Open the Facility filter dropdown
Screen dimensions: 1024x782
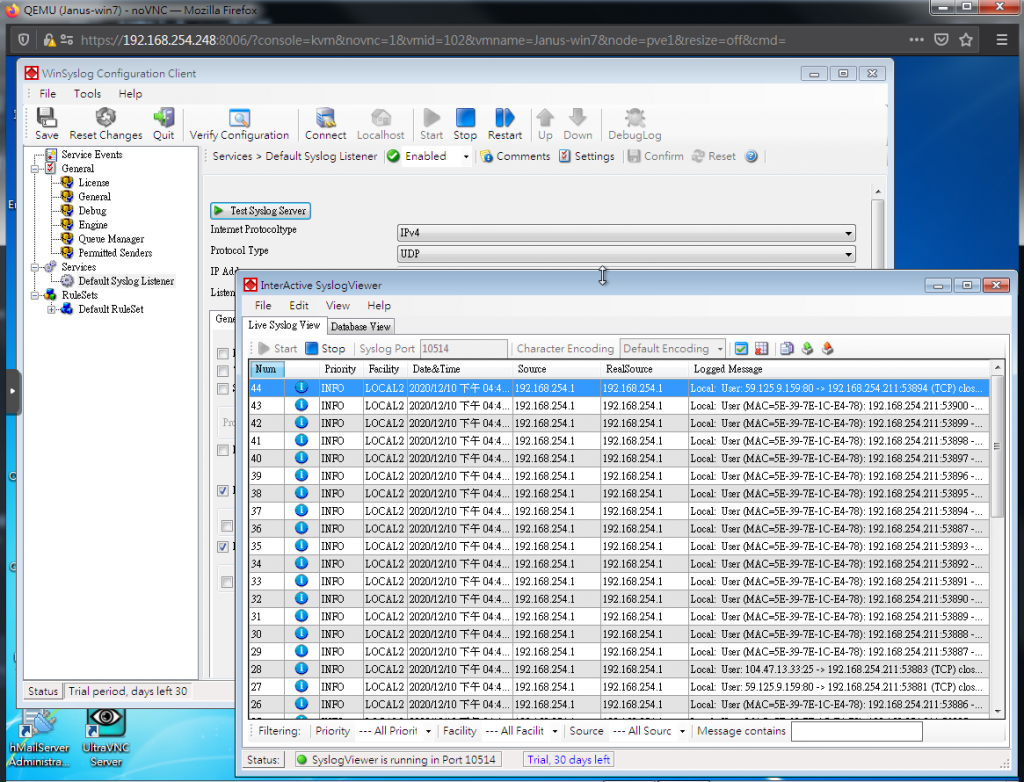coord(554,731)
